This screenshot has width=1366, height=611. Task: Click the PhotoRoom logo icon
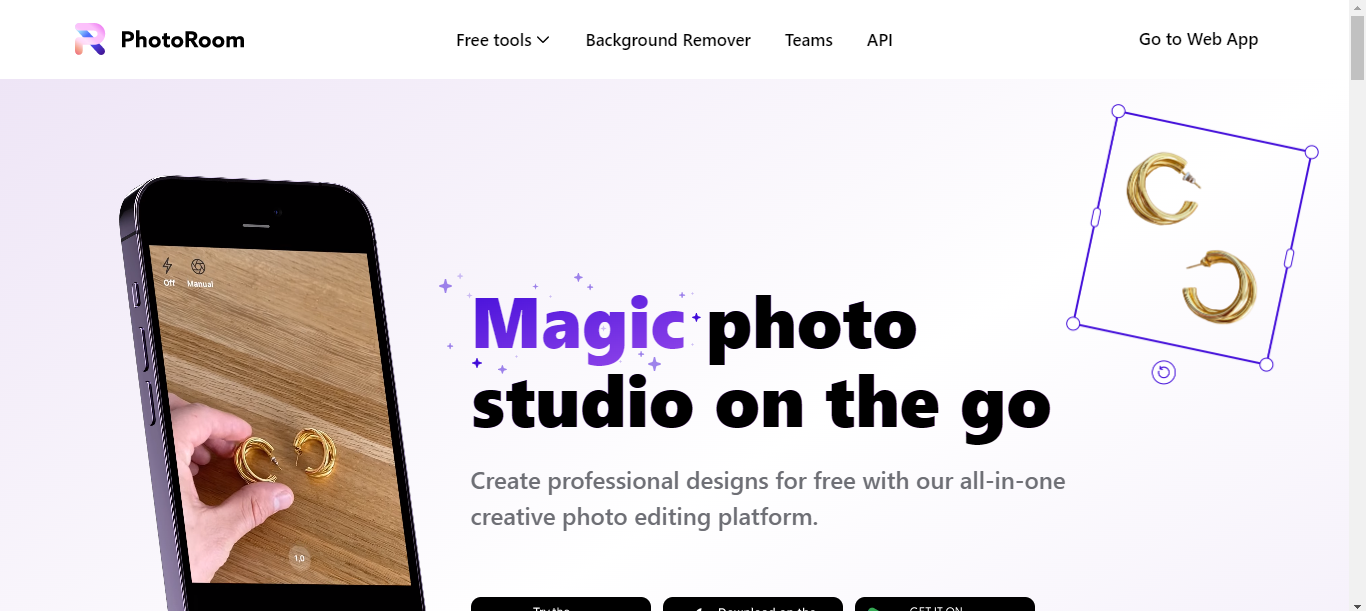(90, 39)
